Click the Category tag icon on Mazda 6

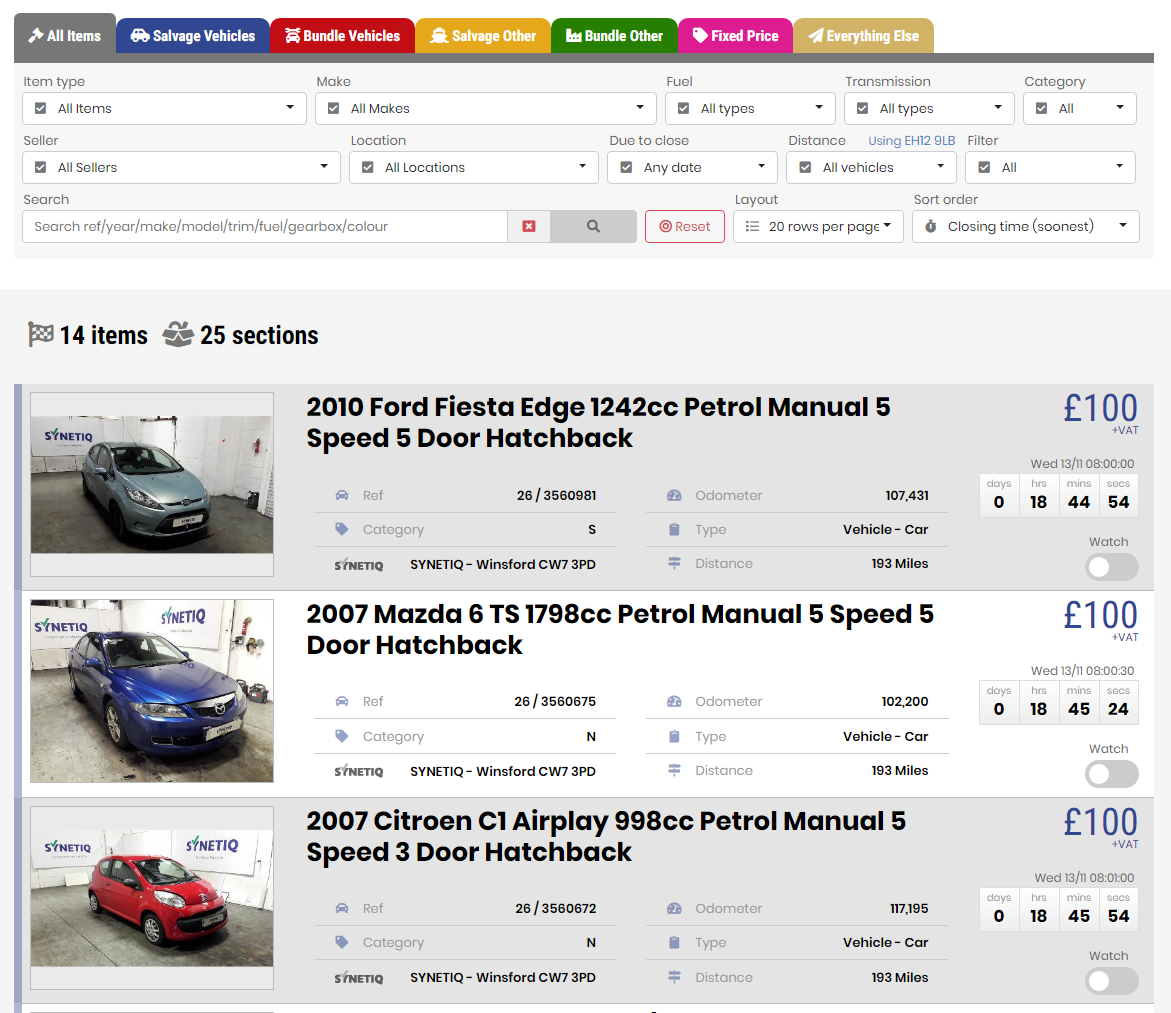pyautogui.click(x=342, y=736)
